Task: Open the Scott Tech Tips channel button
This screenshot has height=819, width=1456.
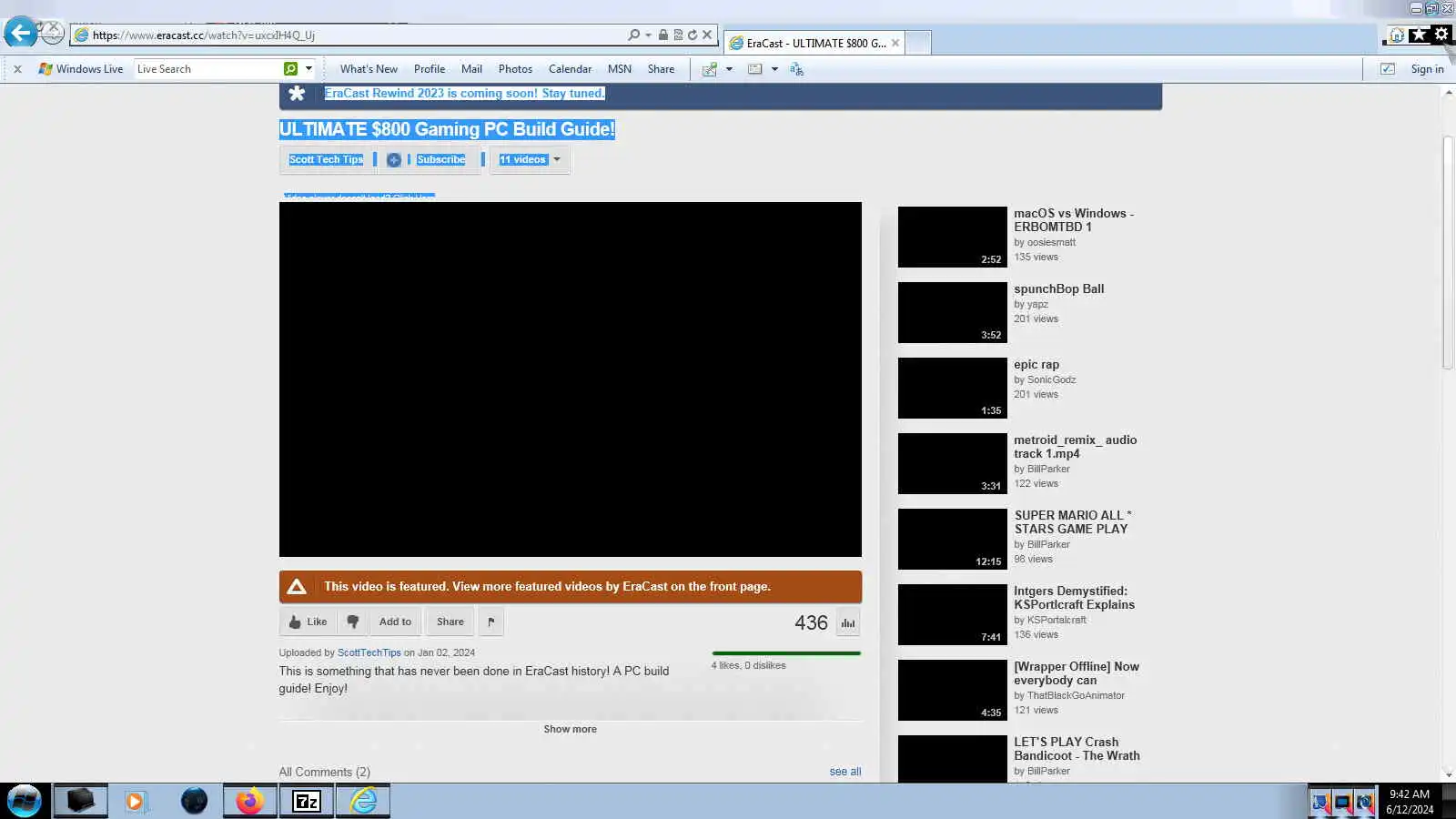Action: pos(326,159)
